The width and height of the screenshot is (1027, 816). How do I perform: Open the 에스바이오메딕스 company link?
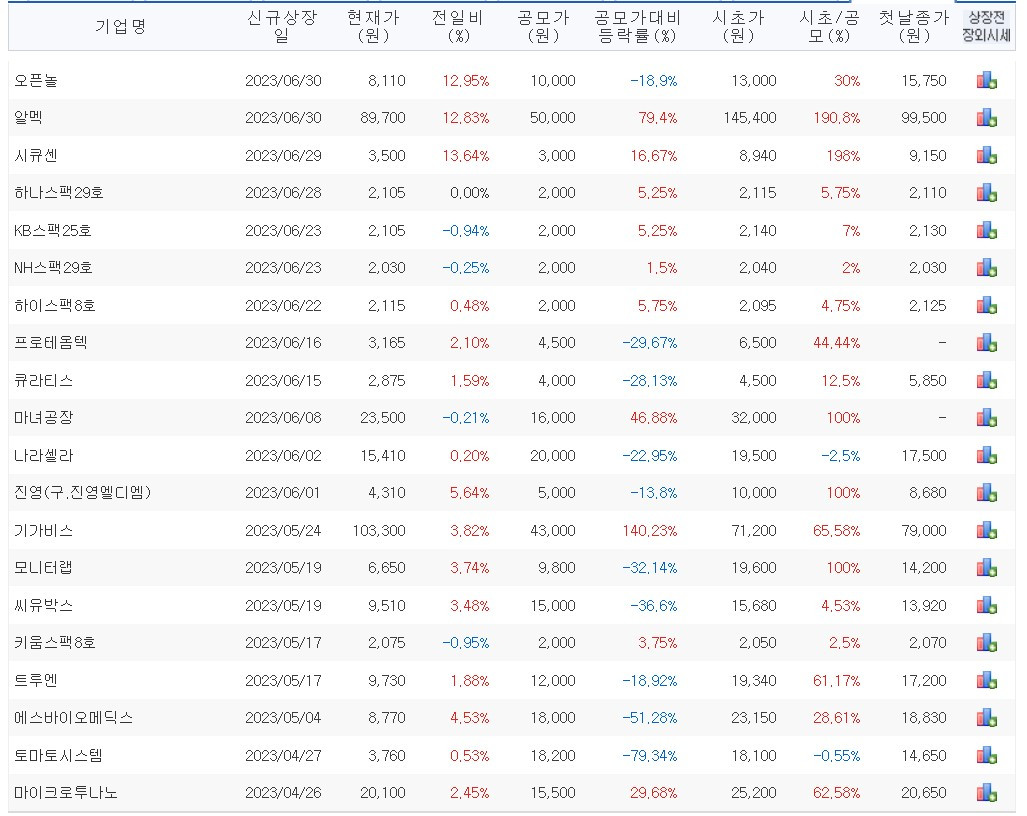point(73,718)
